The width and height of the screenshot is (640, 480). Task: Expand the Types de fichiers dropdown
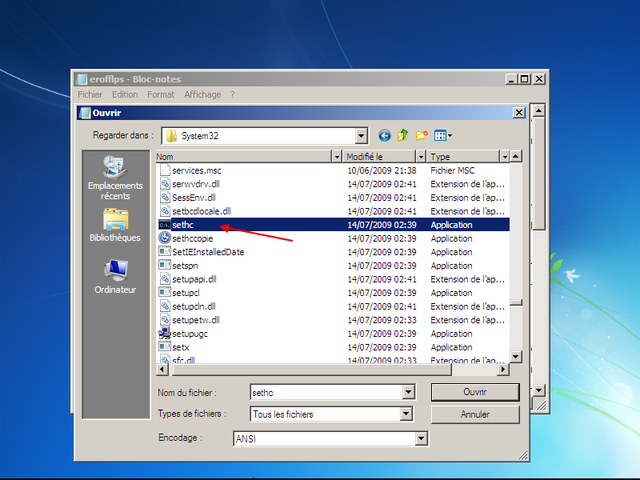pyautogui.click(x=406, y=414)
